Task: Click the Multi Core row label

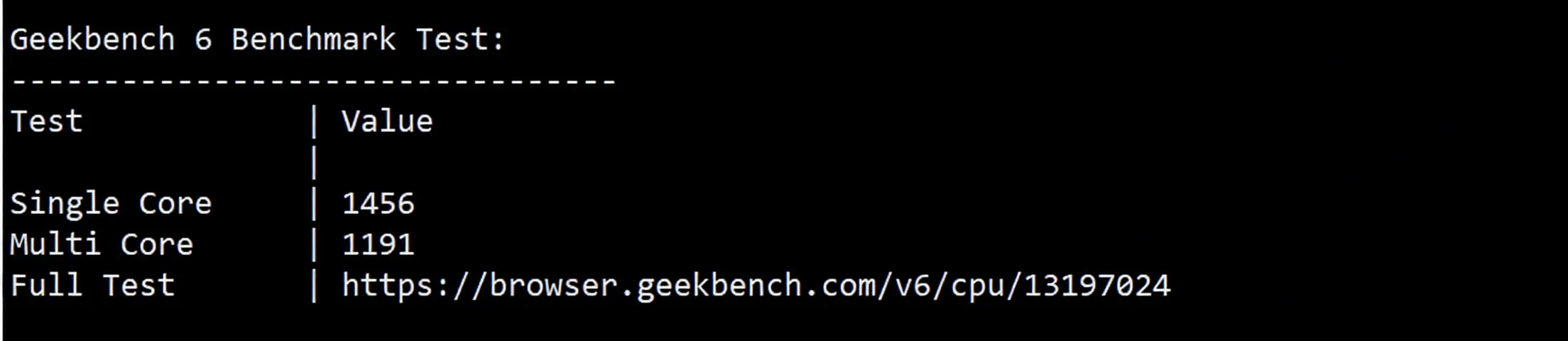Action: [102, 245]
